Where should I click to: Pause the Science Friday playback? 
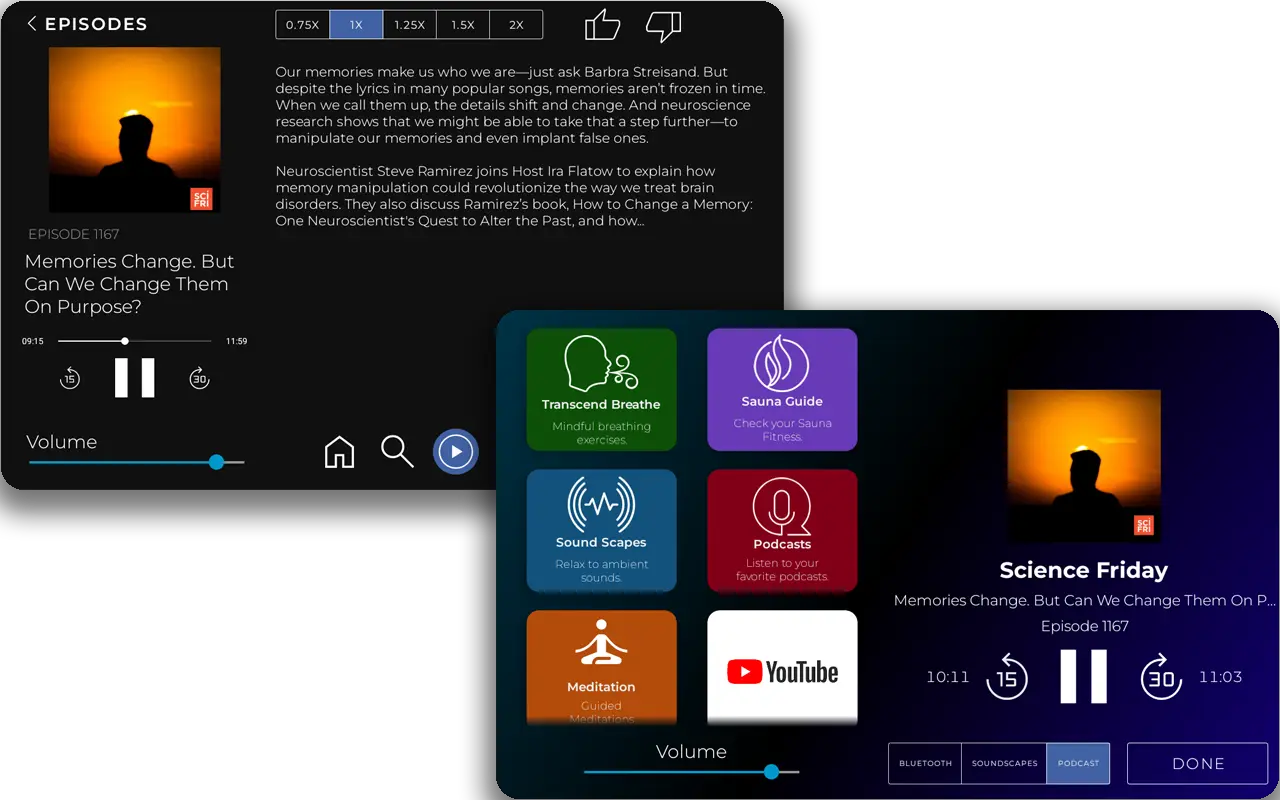[1084, 676]
